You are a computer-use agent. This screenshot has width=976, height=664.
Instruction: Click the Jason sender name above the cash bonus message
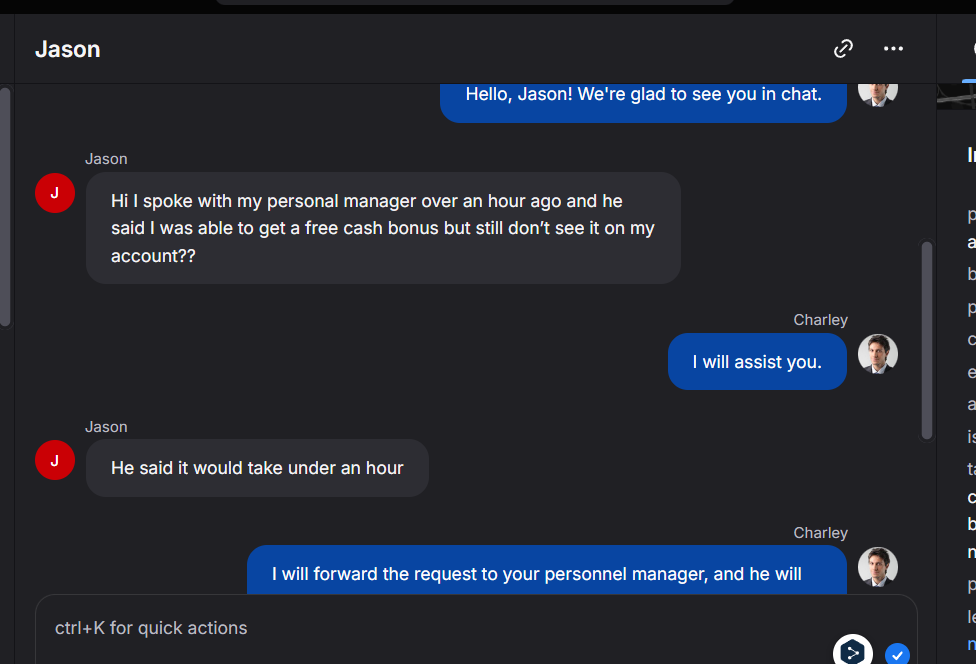coord(106,159)
